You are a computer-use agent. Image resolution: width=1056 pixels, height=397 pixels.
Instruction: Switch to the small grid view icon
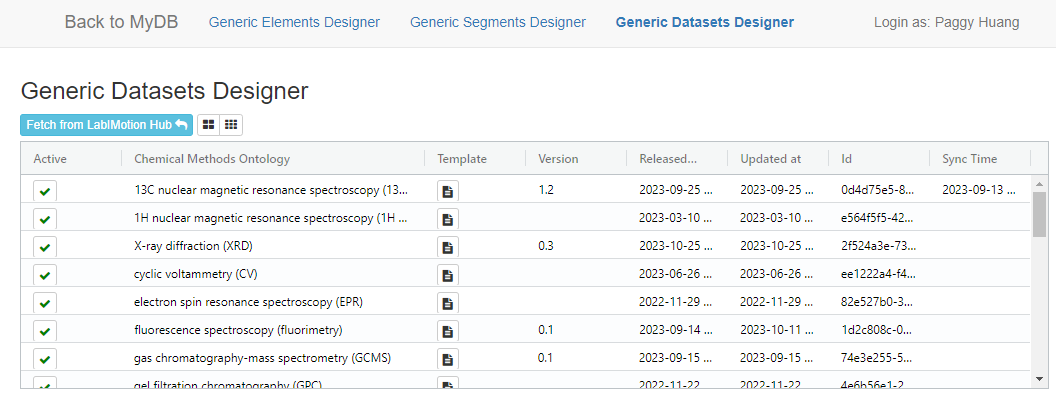pos(231,125)
